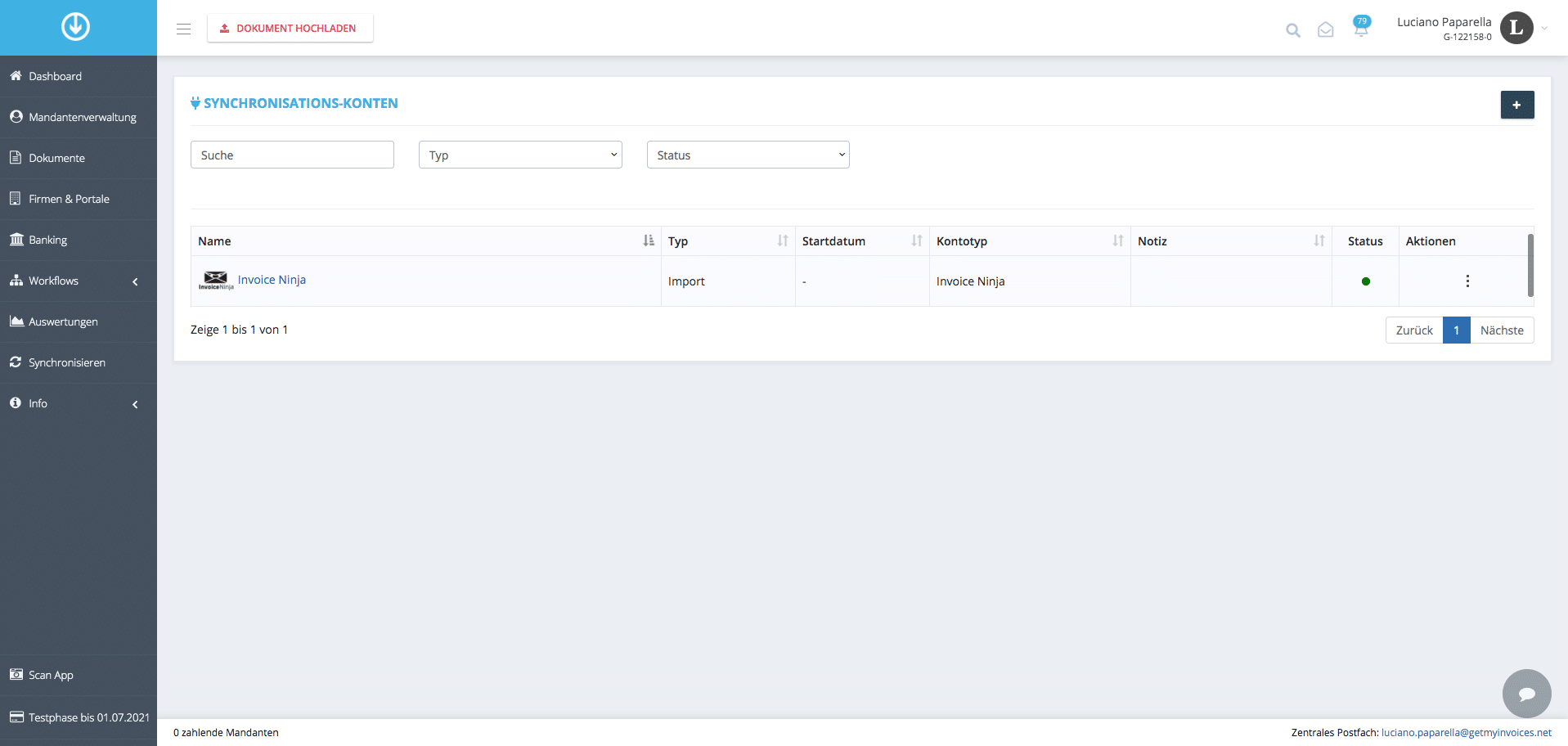The height and width of the screenshot is (746, 1568).
Task: Open Banking section
Action: pos(78,240)
